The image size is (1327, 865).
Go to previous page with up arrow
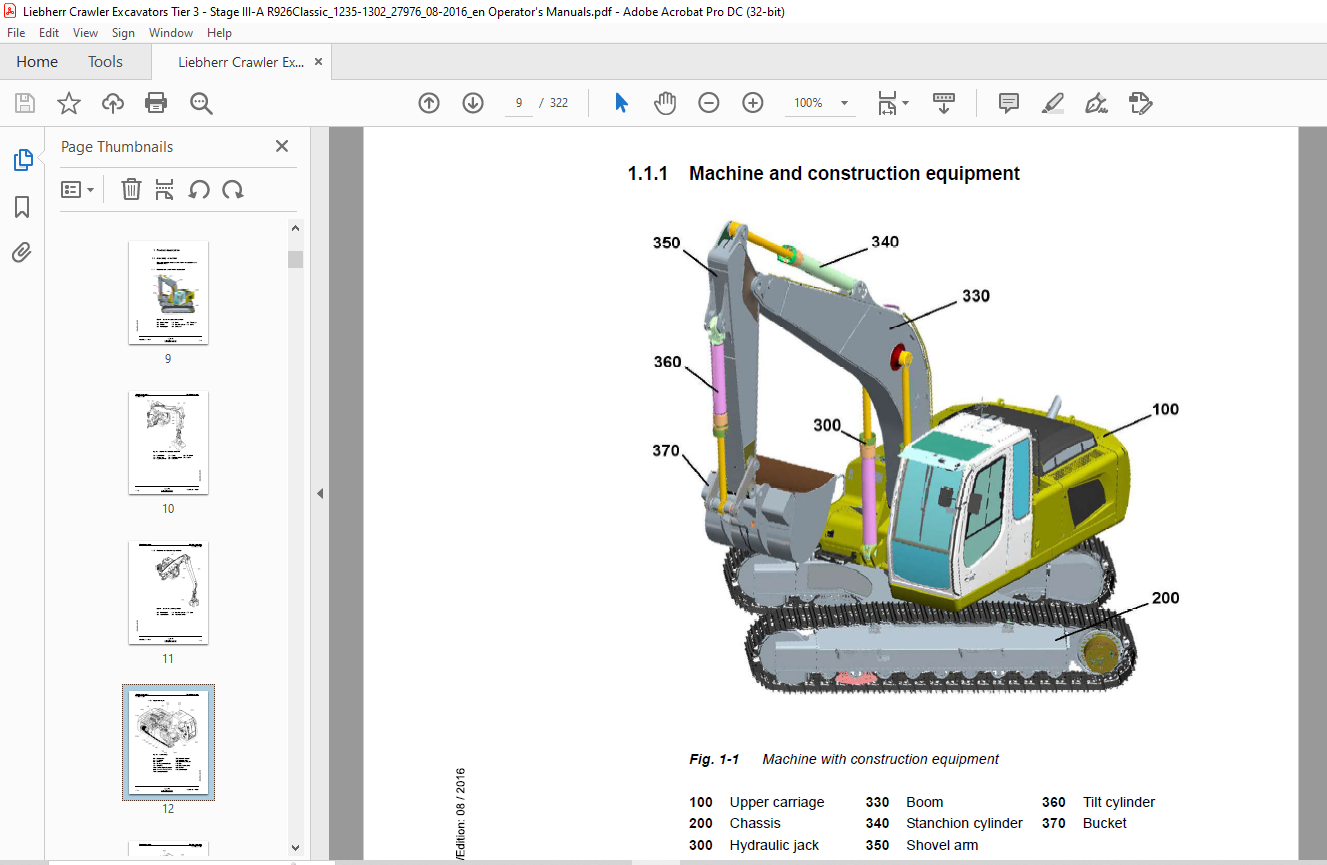(429, 103)
